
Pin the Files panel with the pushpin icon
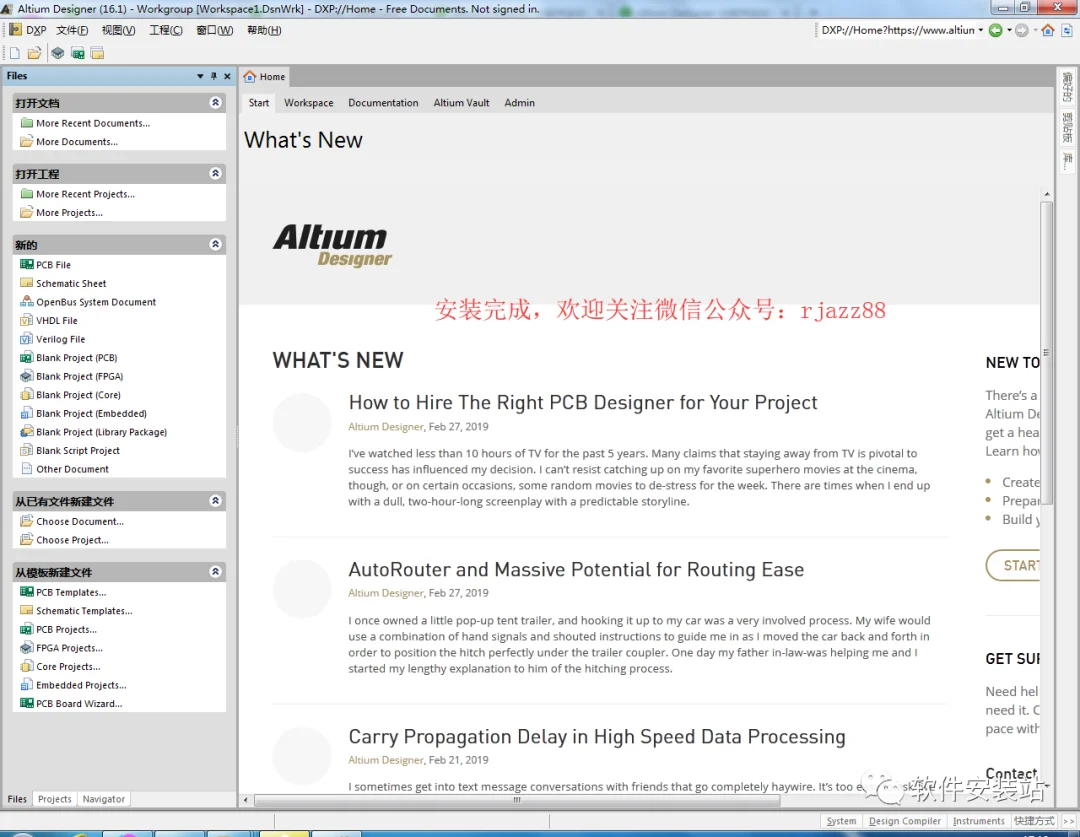pyautogui.click(x=214, y=76)
